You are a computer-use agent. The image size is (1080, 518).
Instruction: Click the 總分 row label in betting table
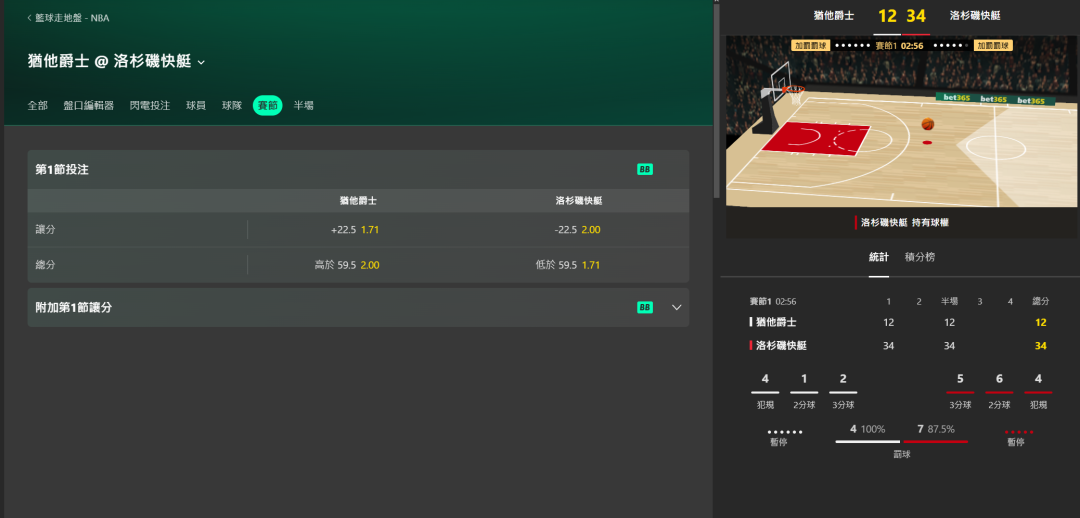(45, 265)
